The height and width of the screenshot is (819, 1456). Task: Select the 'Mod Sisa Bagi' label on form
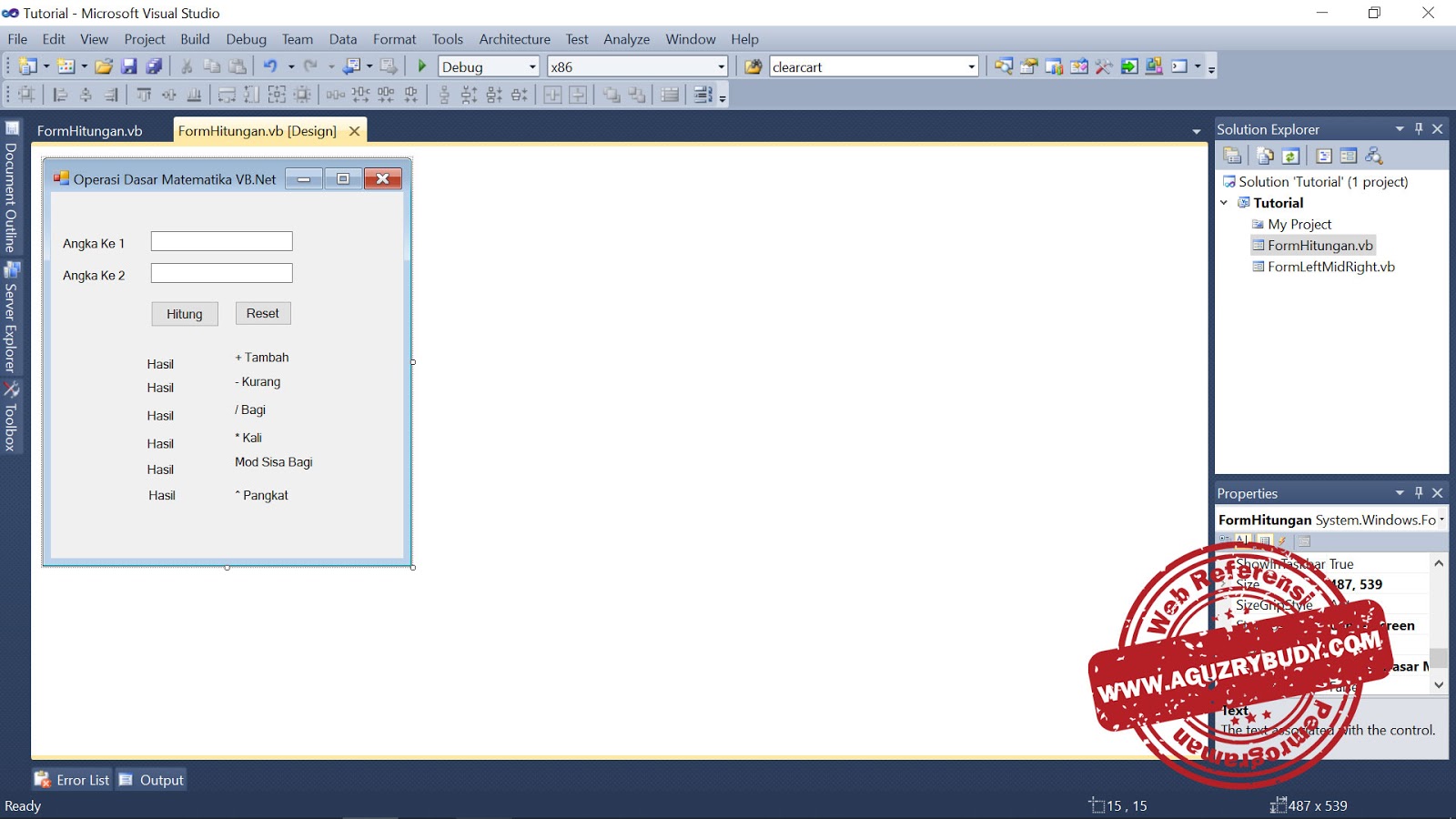point(274,462)
